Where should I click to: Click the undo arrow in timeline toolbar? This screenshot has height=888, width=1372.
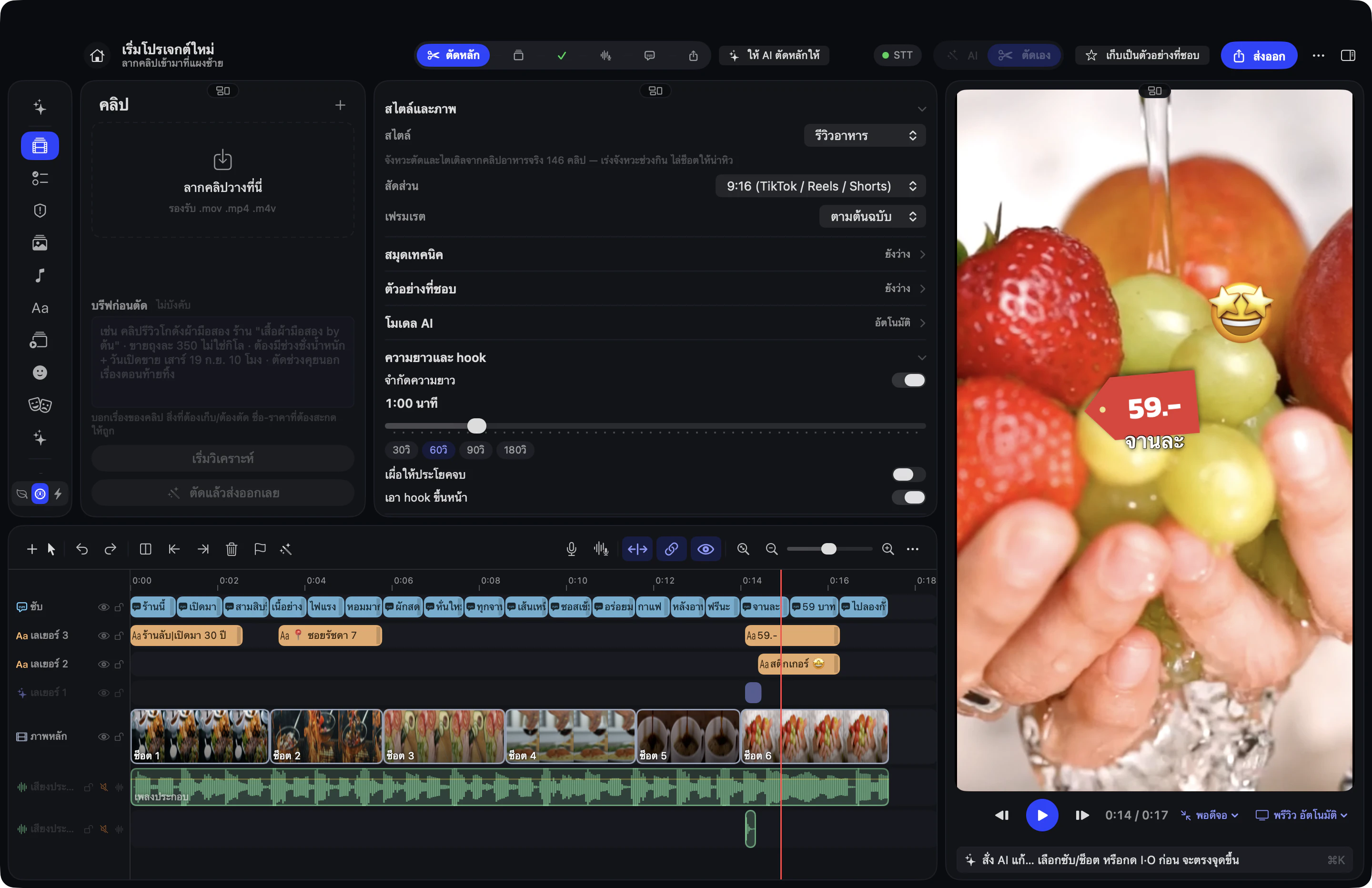[82, 549]
